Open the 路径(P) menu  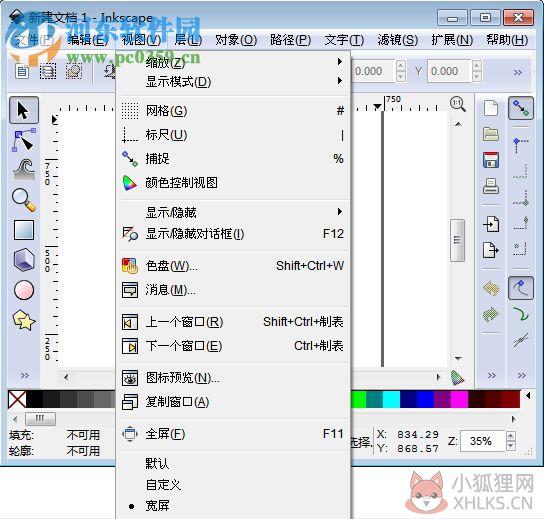290,40
